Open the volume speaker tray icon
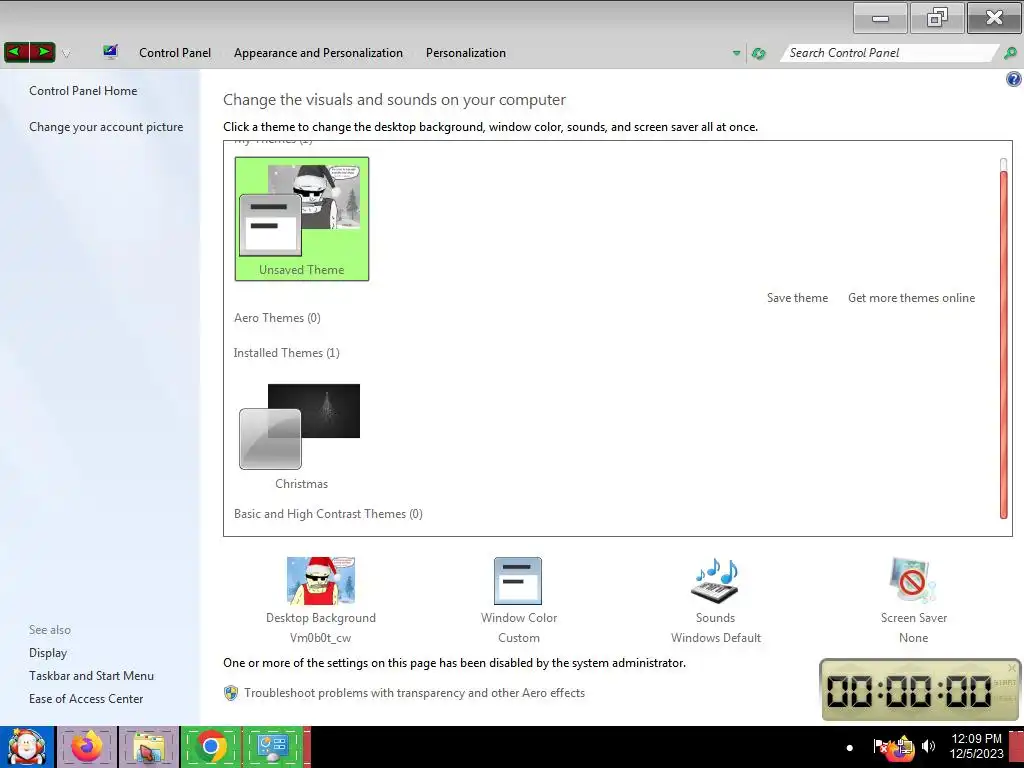Screen dimensions: 1024x768 coord(928,746)
